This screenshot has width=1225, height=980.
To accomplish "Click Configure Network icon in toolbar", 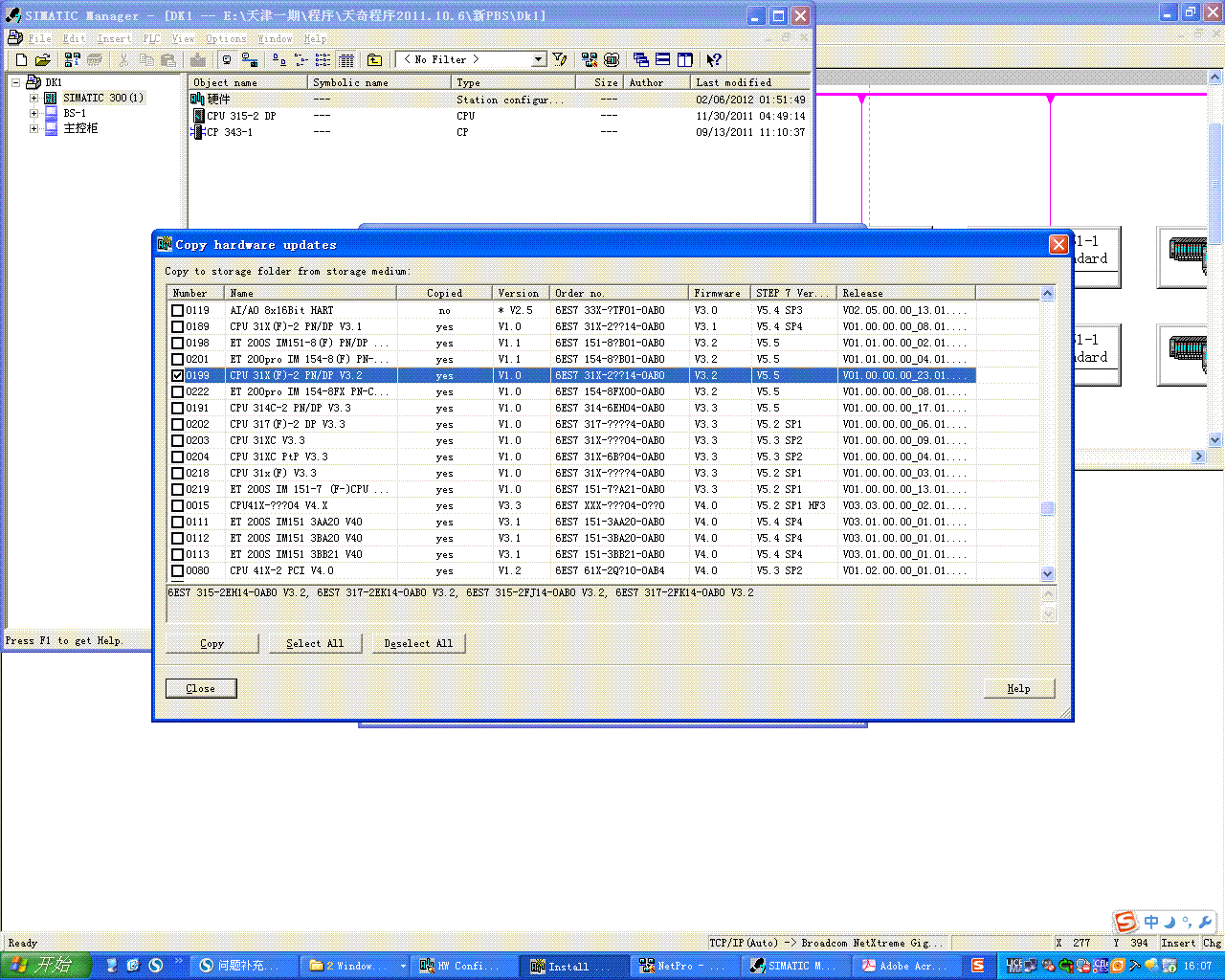I will (x=590, y=59).
